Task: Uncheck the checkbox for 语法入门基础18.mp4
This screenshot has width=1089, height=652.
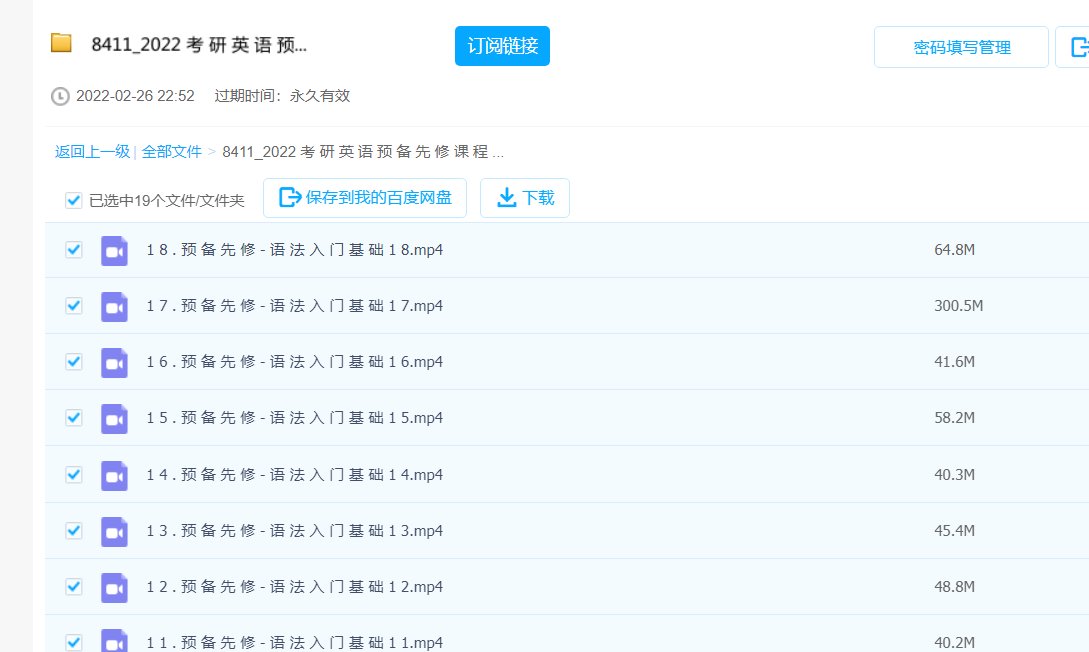Action: (x=73, y=250)
